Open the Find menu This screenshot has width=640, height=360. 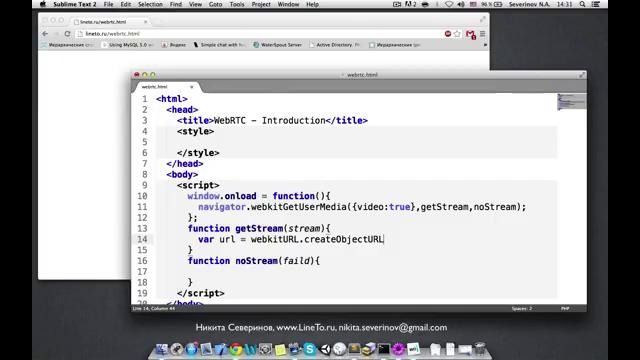click(x=176, y=4)
